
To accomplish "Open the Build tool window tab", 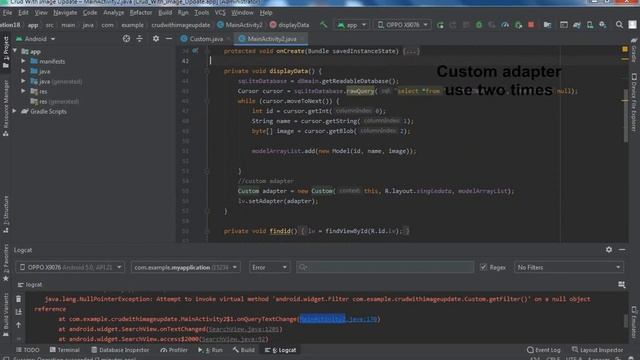I will pyautogui.click(x=244, y=350).
